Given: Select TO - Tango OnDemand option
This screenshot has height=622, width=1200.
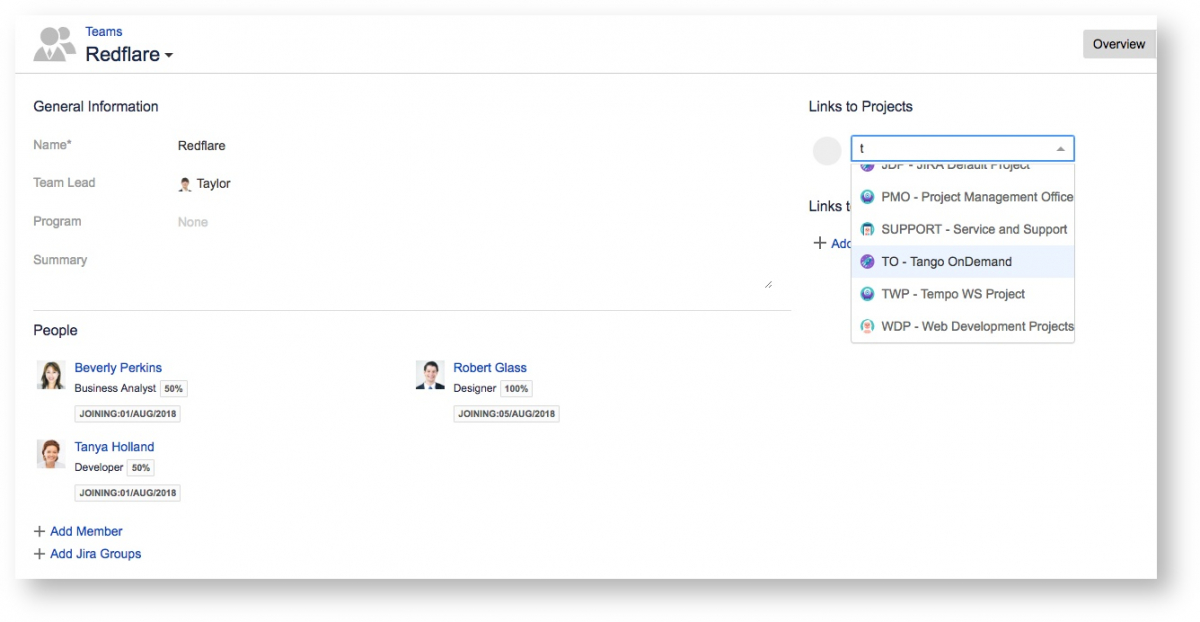Looking at the screenshot, I should (x=946, y=262).
